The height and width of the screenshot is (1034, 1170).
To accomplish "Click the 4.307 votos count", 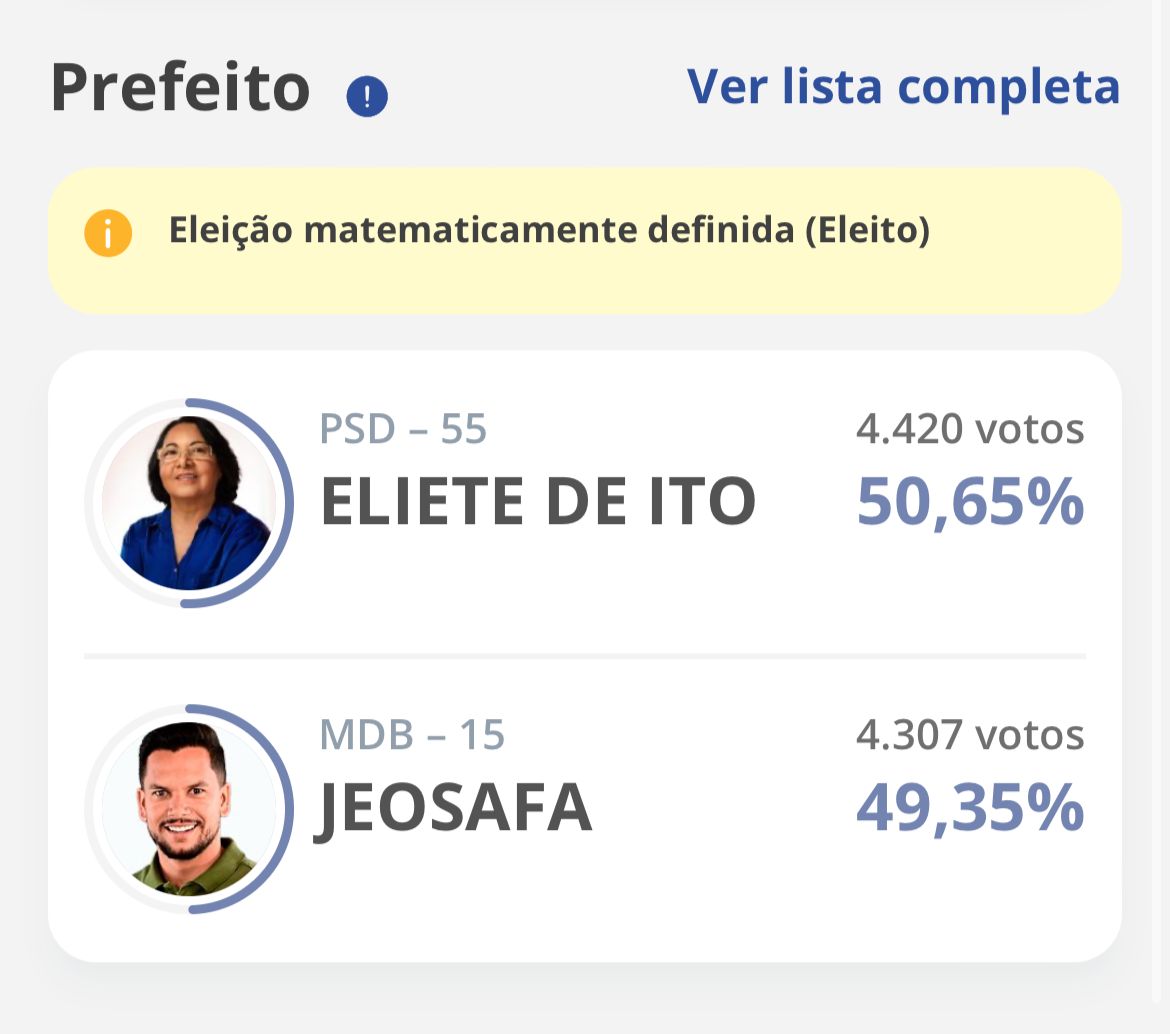I will (x=970, y=735).
